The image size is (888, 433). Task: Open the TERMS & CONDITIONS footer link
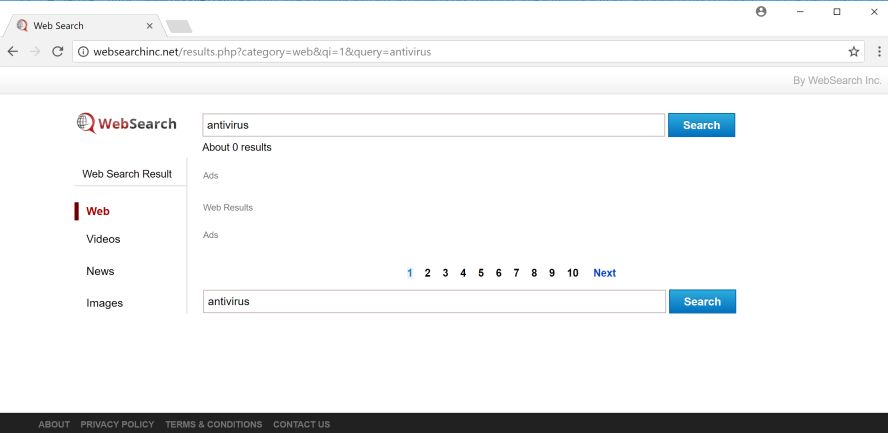click(214, 424)
